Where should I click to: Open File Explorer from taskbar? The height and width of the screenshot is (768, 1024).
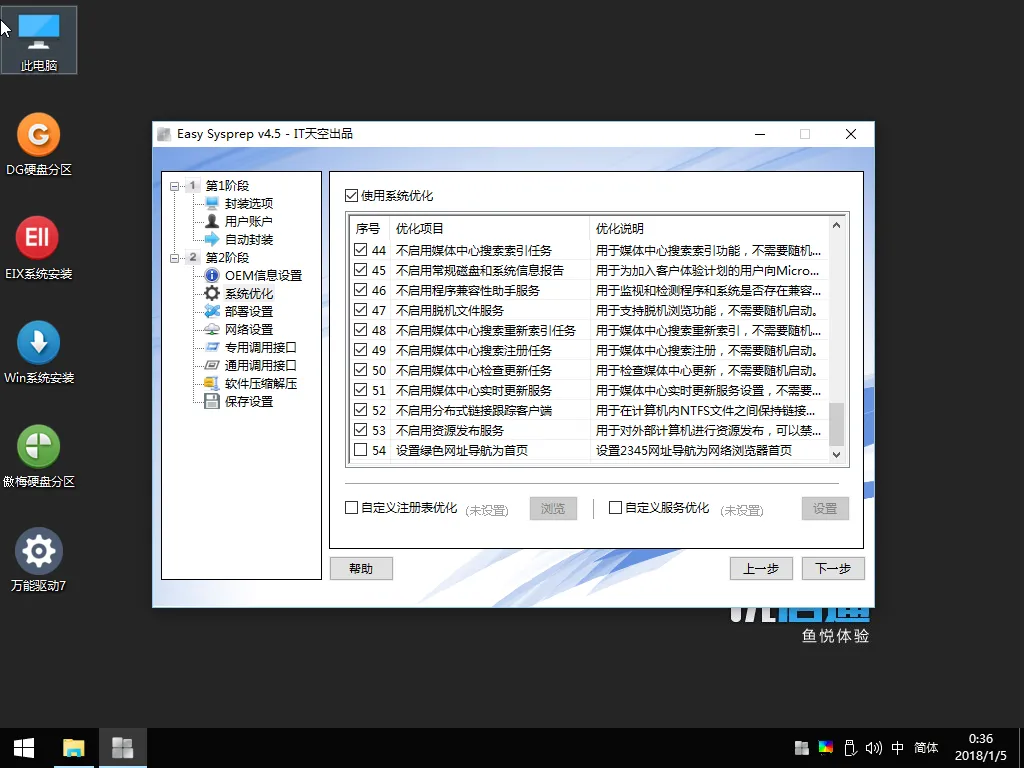pos(74,748)
